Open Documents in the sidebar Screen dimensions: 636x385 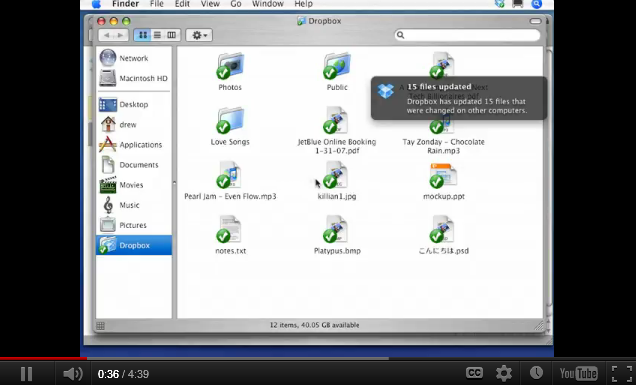(129, 165)
